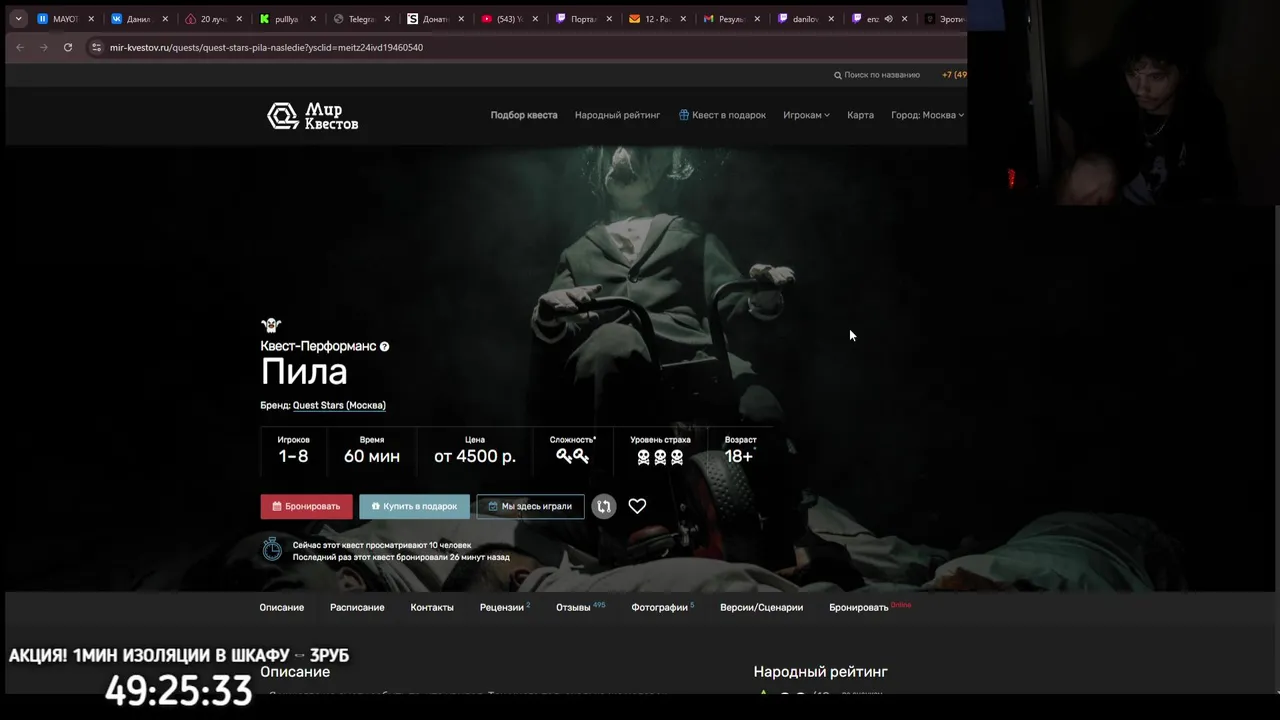Click the ghost icon above Квест-Перформанс
This screenshot has height=720, width=1280.
point(271,325)
